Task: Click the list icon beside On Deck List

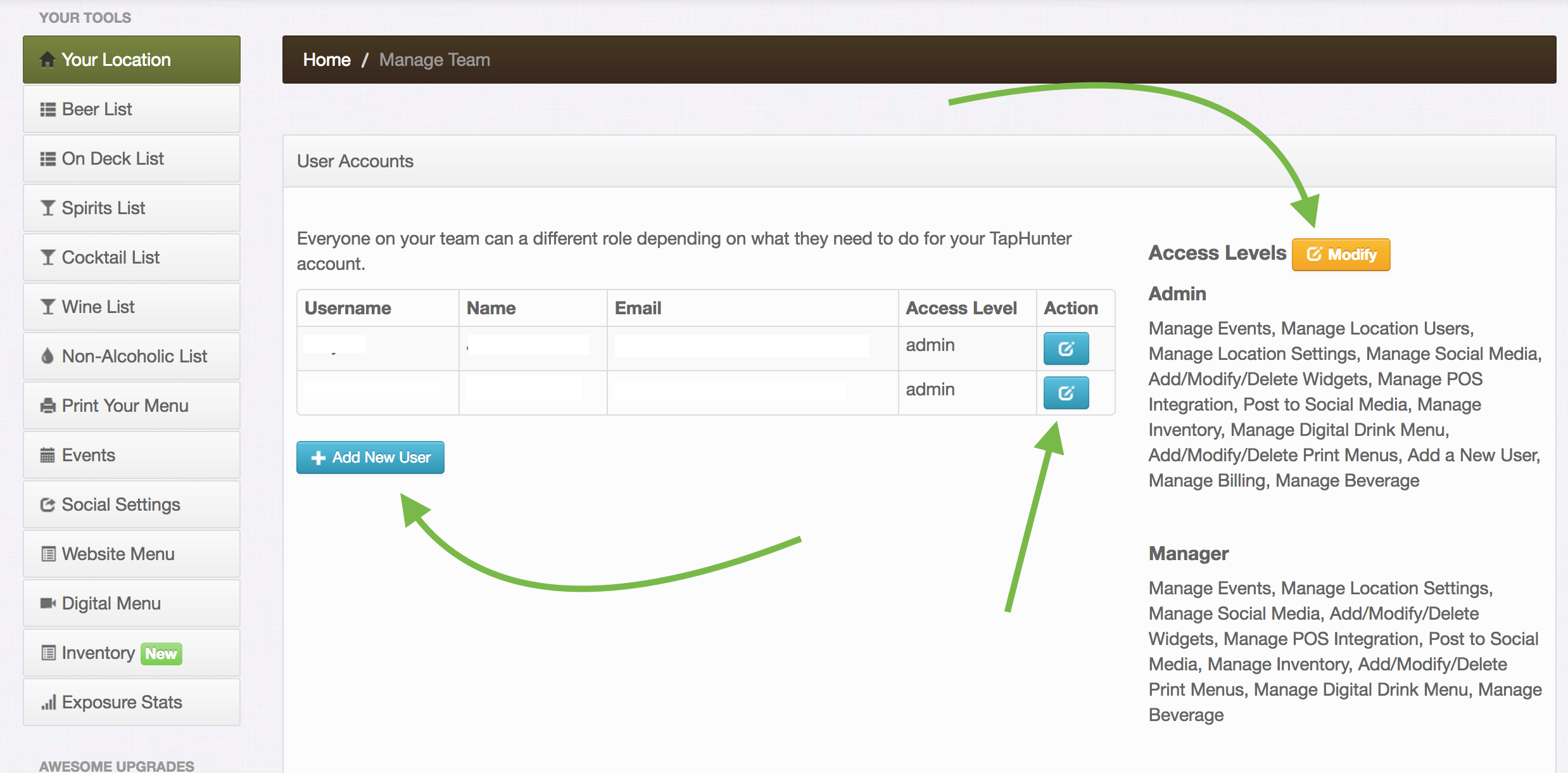Action: point(47,159)
